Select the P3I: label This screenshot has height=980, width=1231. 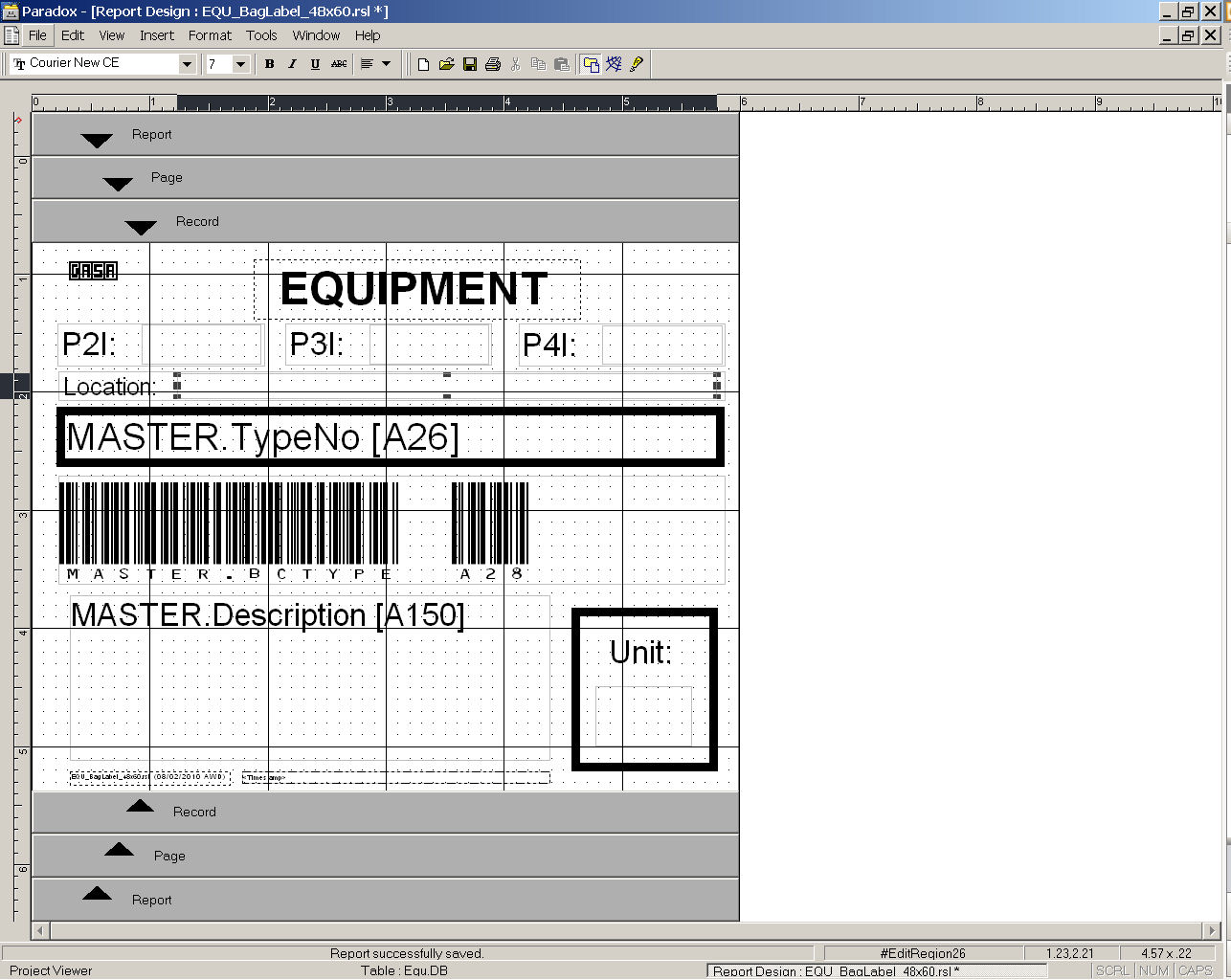tap(316, 345)
